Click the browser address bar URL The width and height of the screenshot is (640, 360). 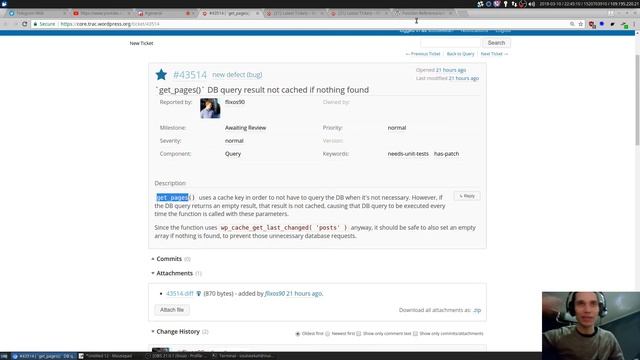110,24
